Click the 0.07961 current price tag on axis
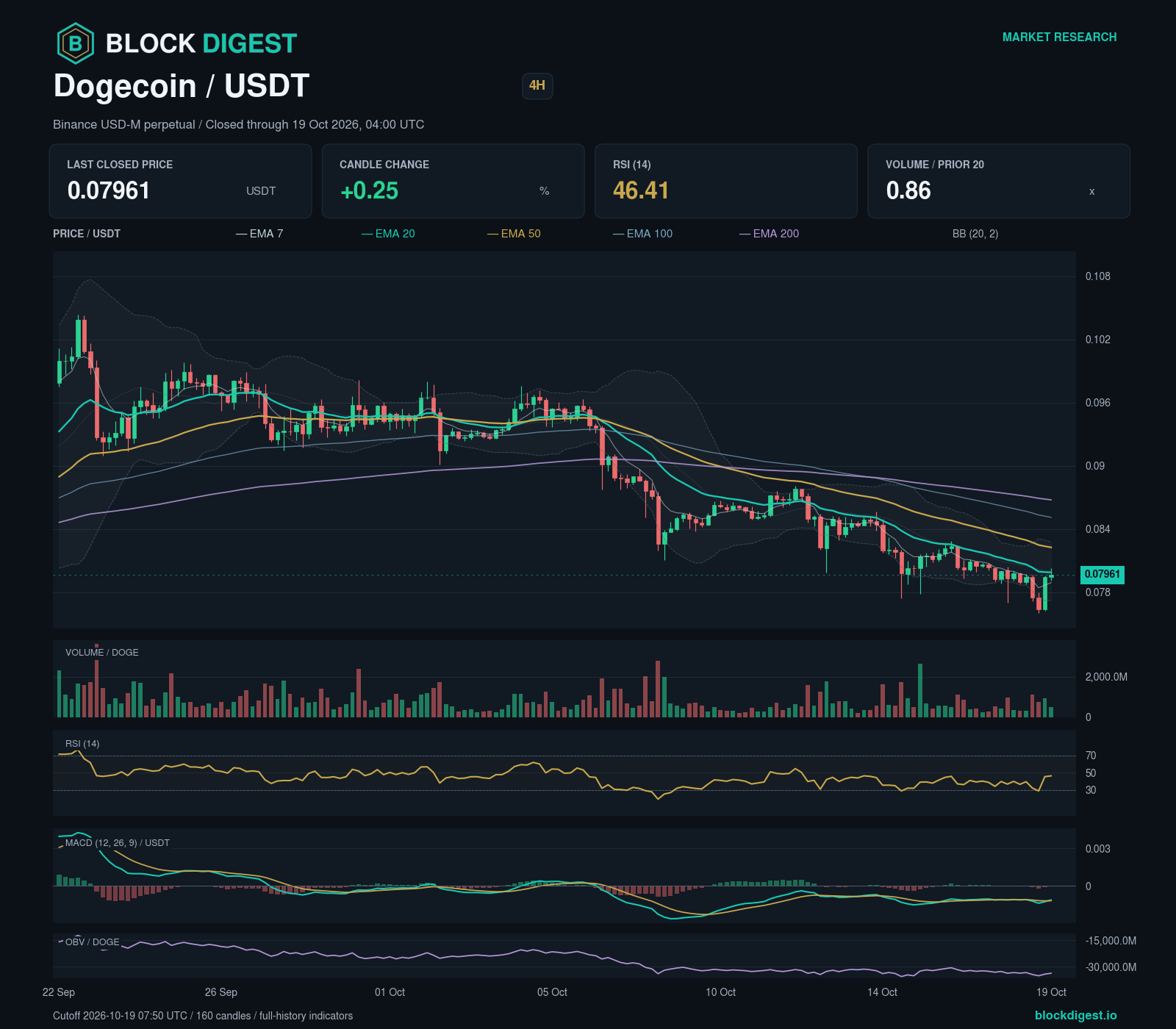1176x1029 pixels. coord(1102,574)
